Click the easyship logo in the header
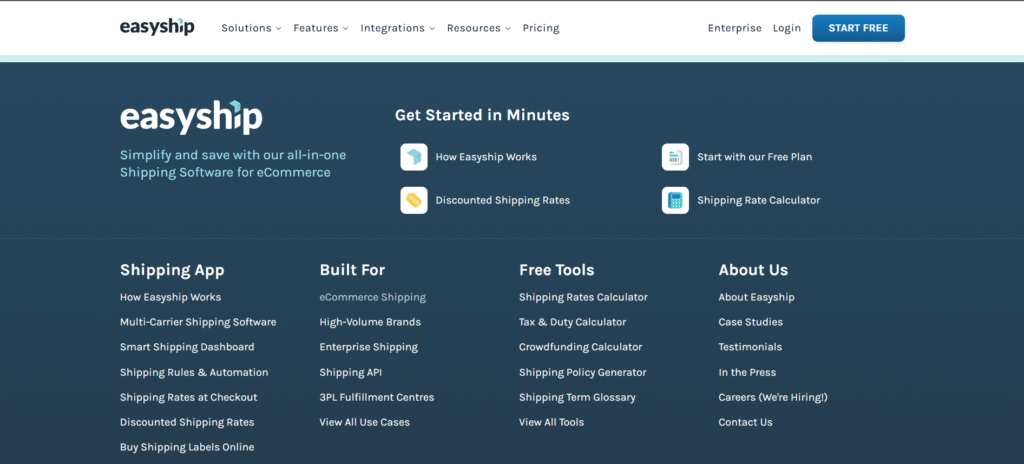 pos(157,27)
